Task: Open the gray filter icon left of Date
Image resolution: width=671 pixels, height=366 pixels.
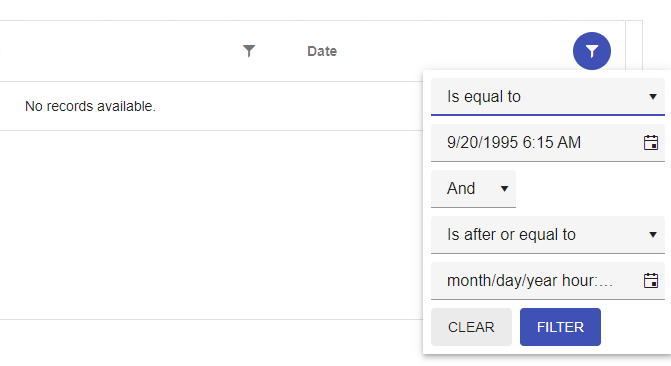Action: [x=249, y=51]
